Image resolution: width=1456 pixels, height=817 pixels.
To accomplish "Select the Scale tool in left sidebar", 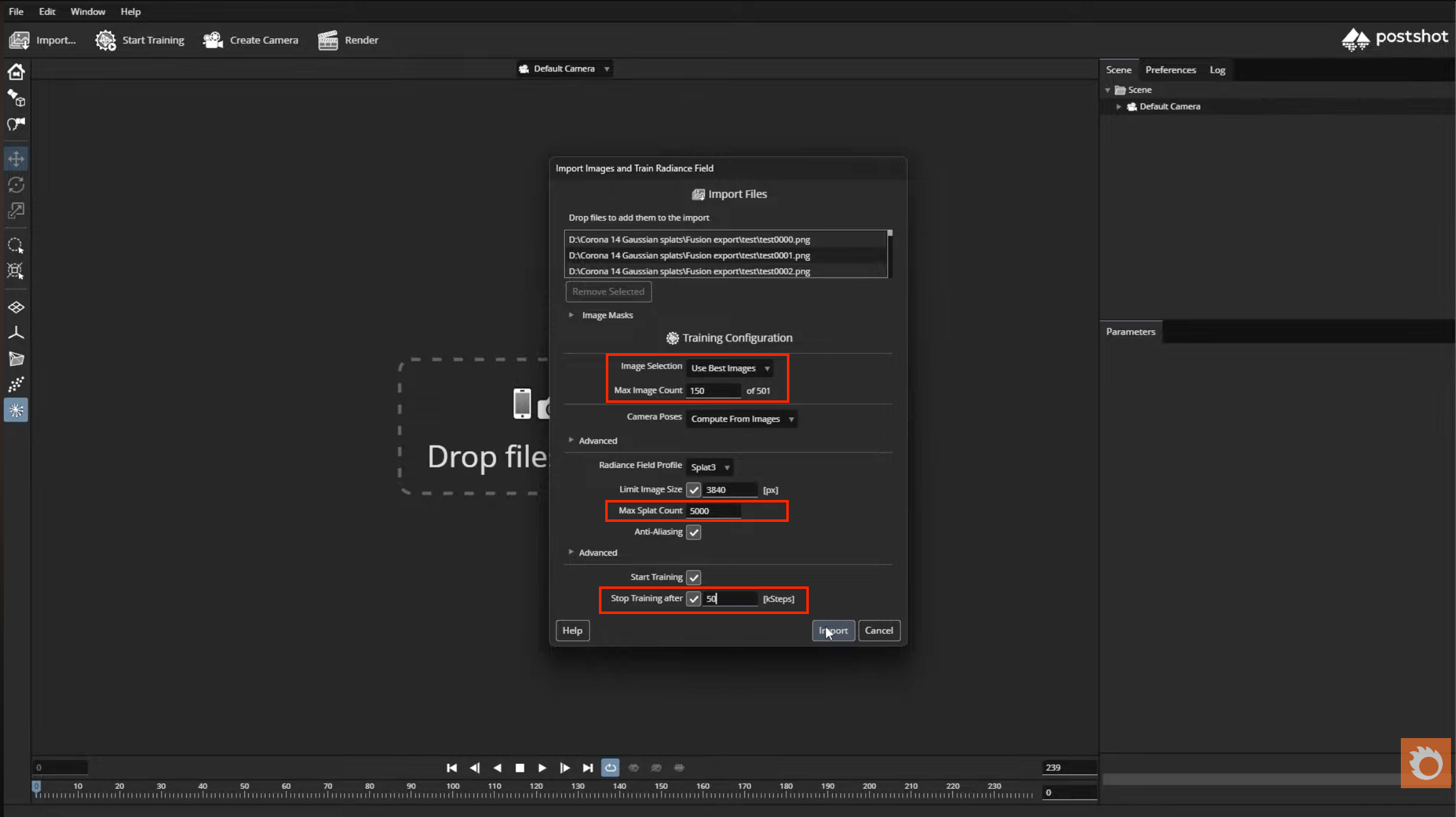I will 16,211.
